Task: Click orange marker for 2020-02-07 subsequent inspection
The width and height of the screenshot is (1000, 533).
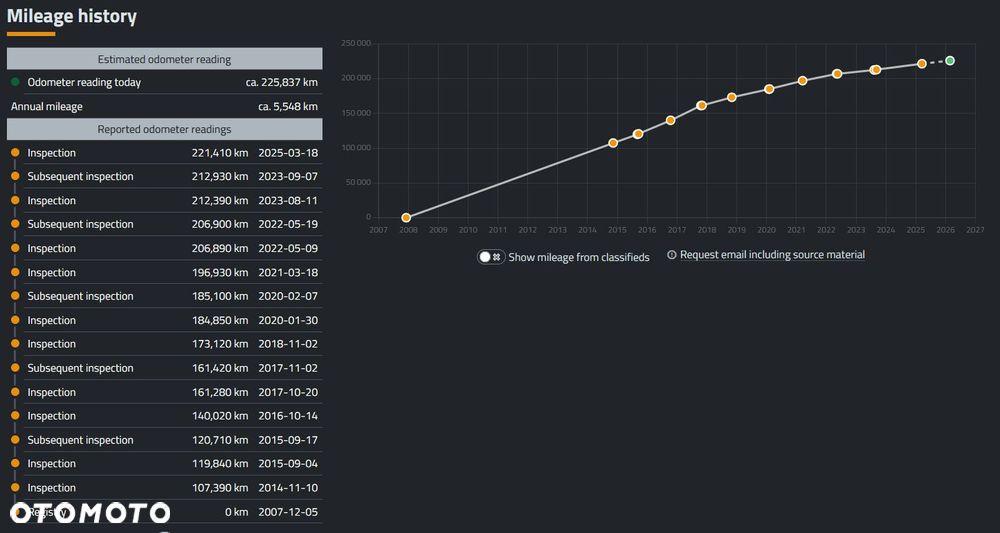Action: click(x=15, y=296)
